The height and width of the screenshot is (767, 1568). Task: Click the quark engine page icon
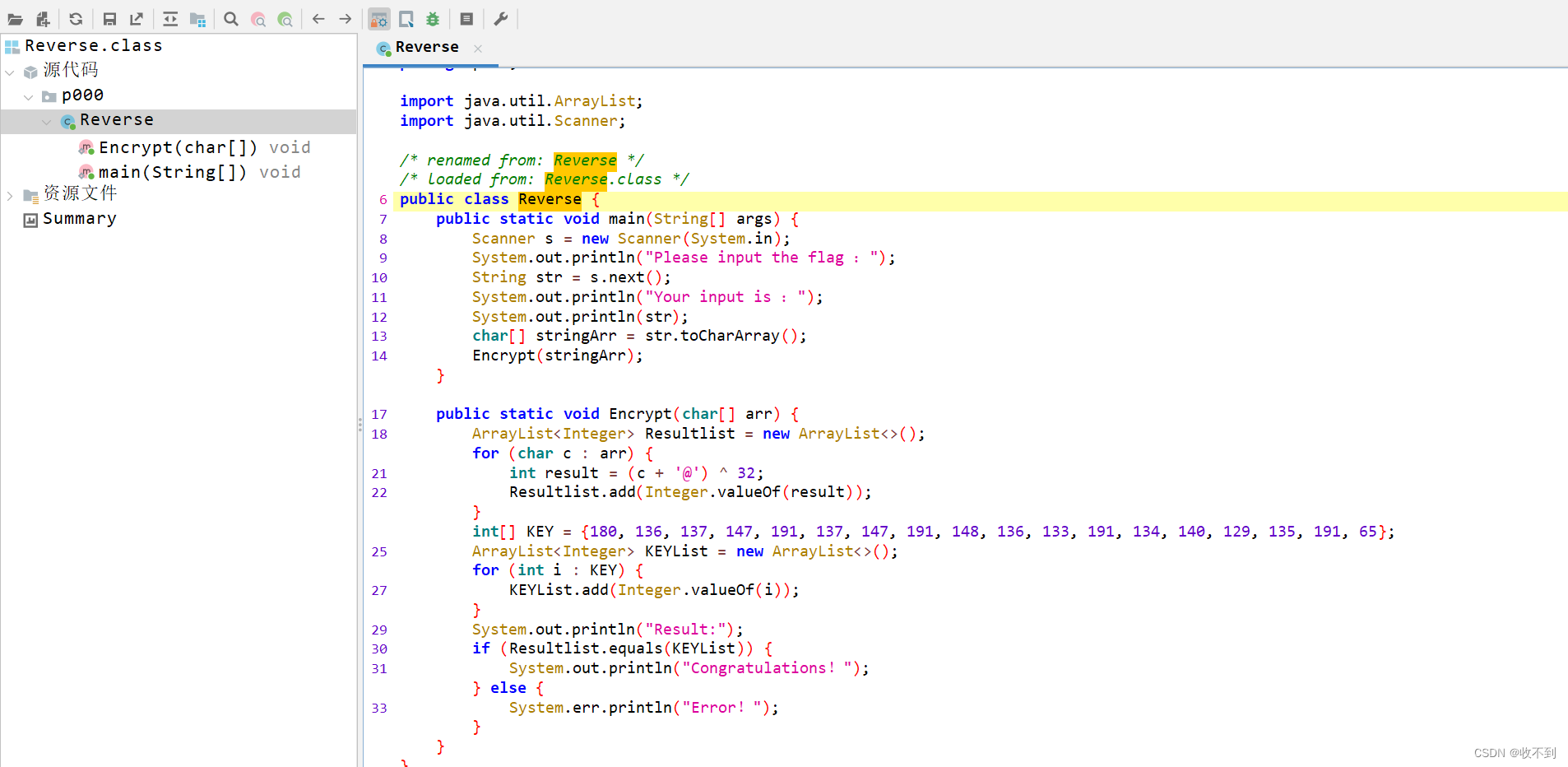(x=406, y=19)
